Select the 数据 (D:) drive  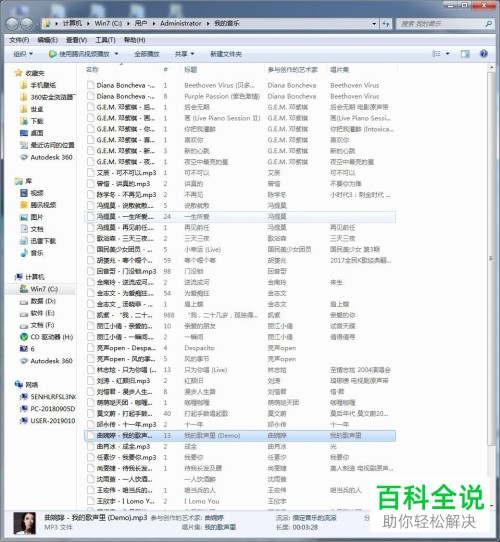(x=38, y=301)
